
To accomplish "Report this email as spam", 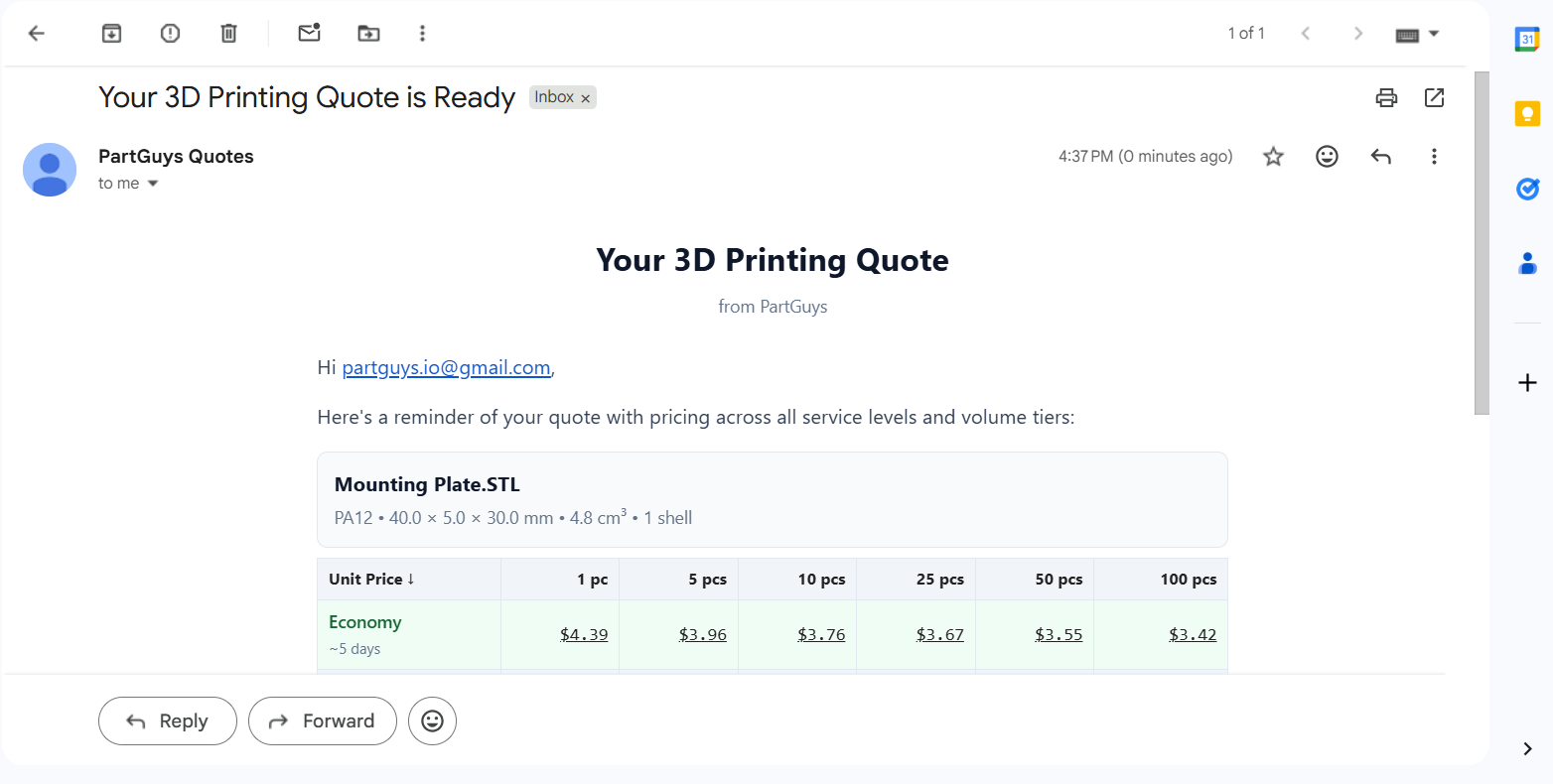I will [x=170, y=34].
